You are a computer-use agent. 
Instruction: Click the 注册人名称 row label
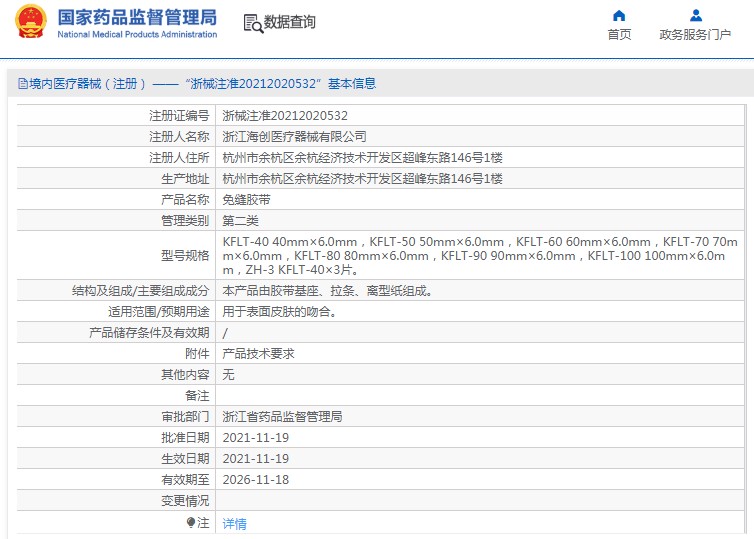[179, 137]
